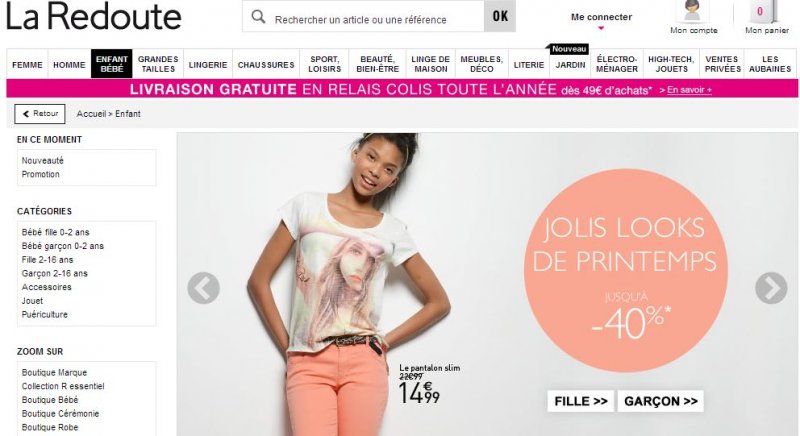
Task: Advance carousel with right arrow
Action: click(771, 288)
